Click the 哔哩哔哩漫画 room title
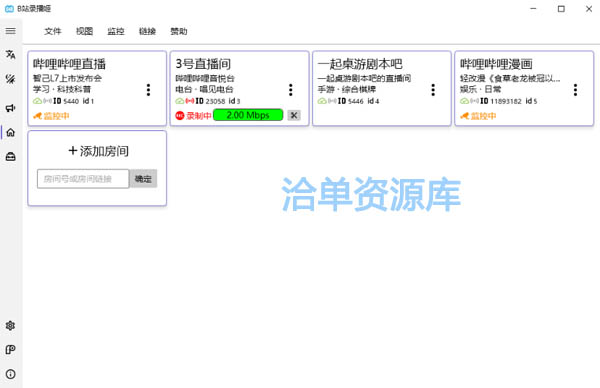 click(496, 64)
